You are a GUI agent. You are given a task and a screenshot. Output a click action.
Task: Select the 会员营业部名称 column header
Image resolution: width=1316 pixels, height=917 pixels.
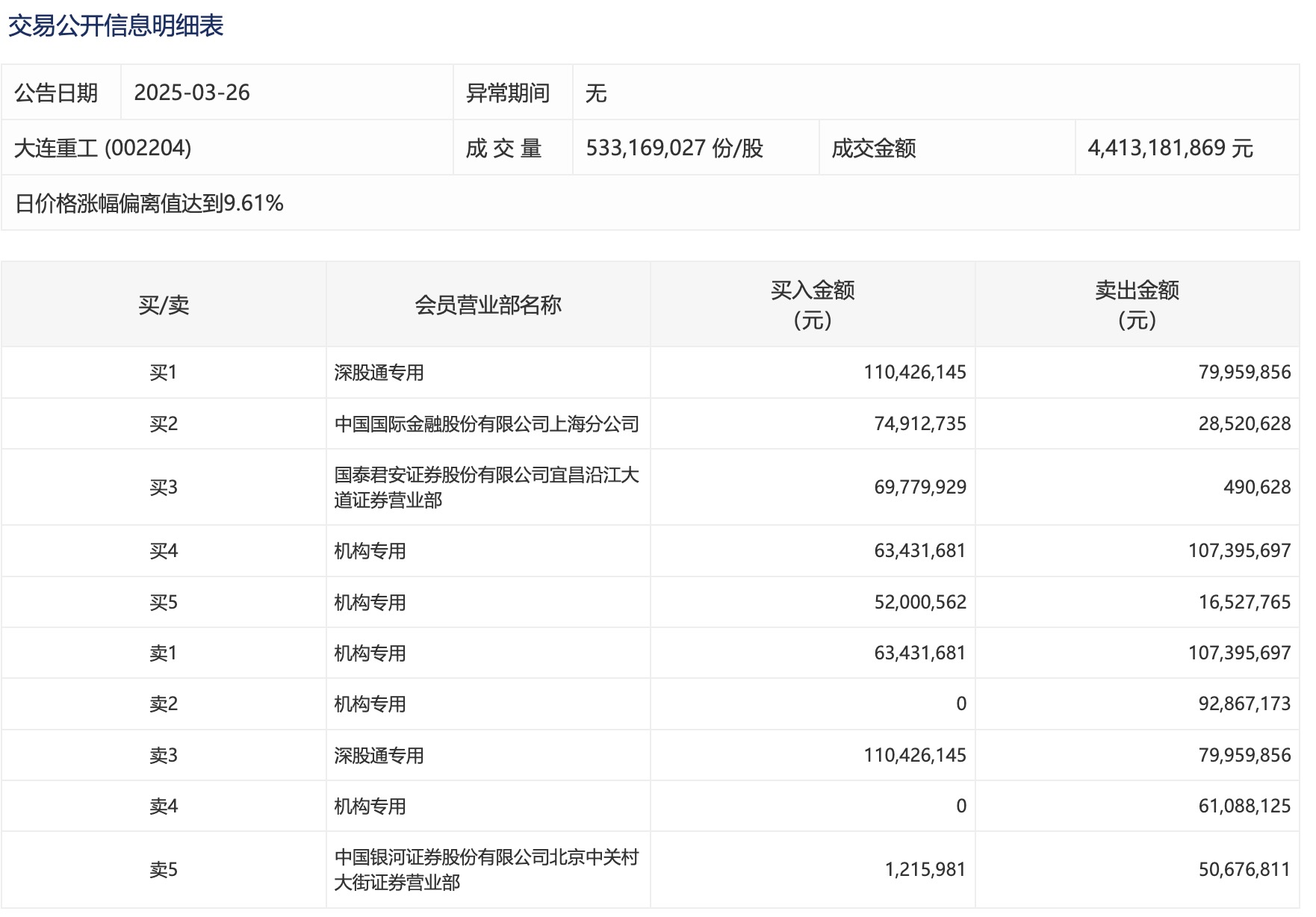pyautogui.click(x=489, y=304)
